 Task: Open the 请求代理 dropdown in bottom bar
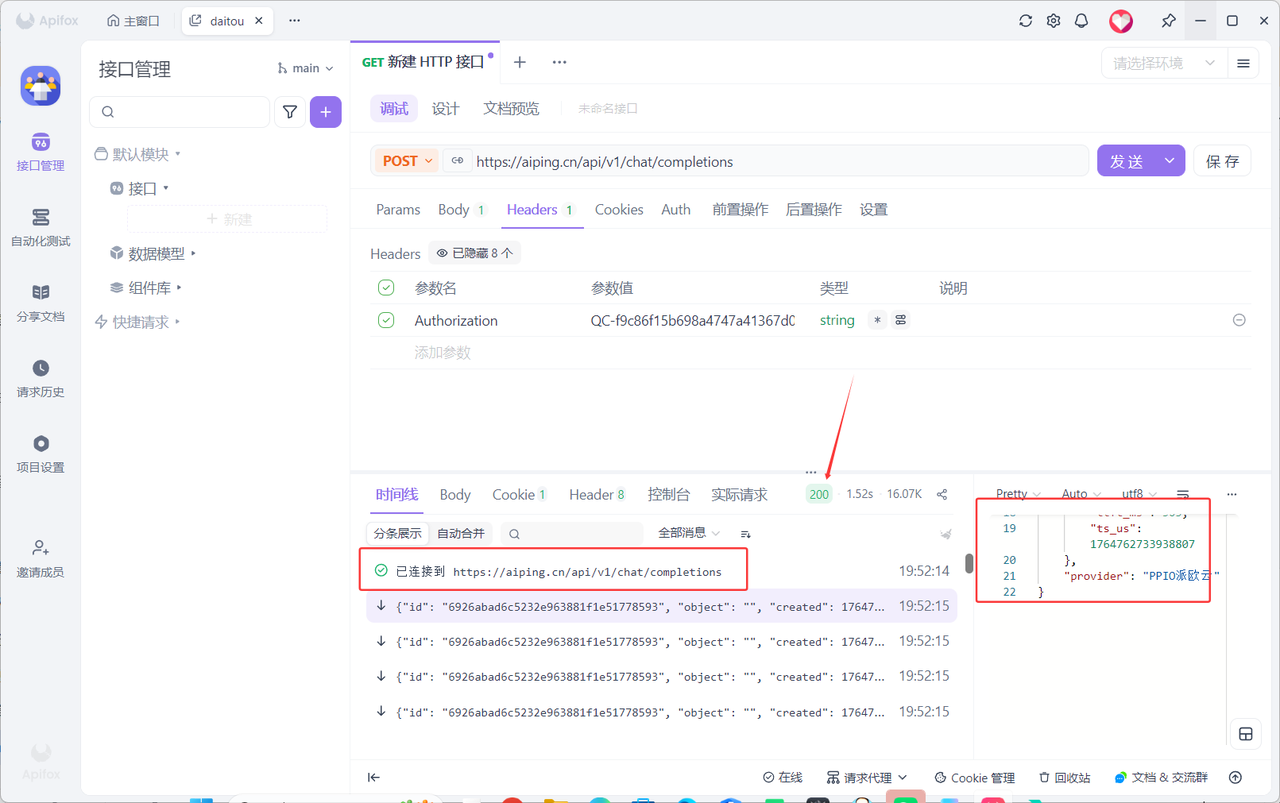point(867,777)
